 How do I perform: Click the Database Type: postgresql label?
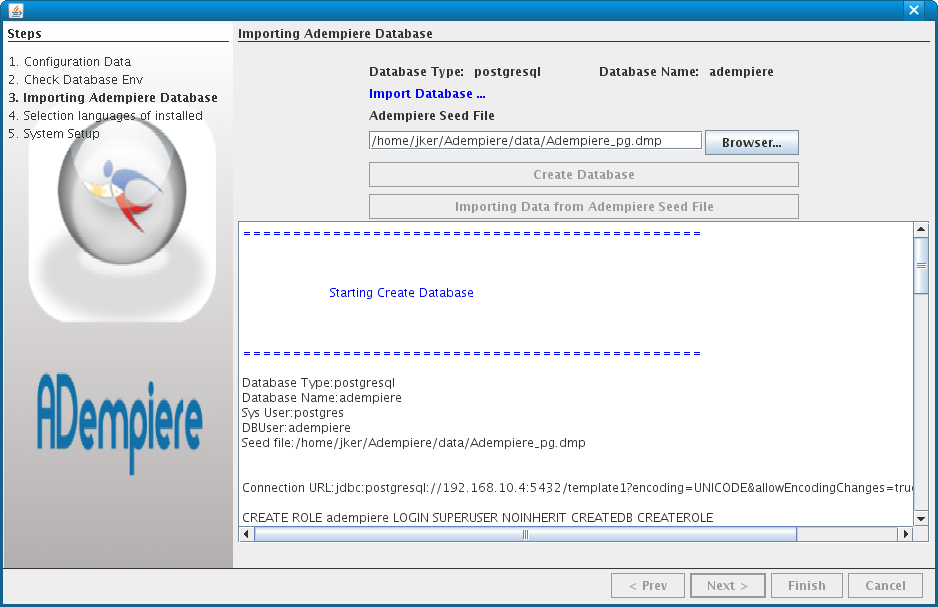pos(455,72)
